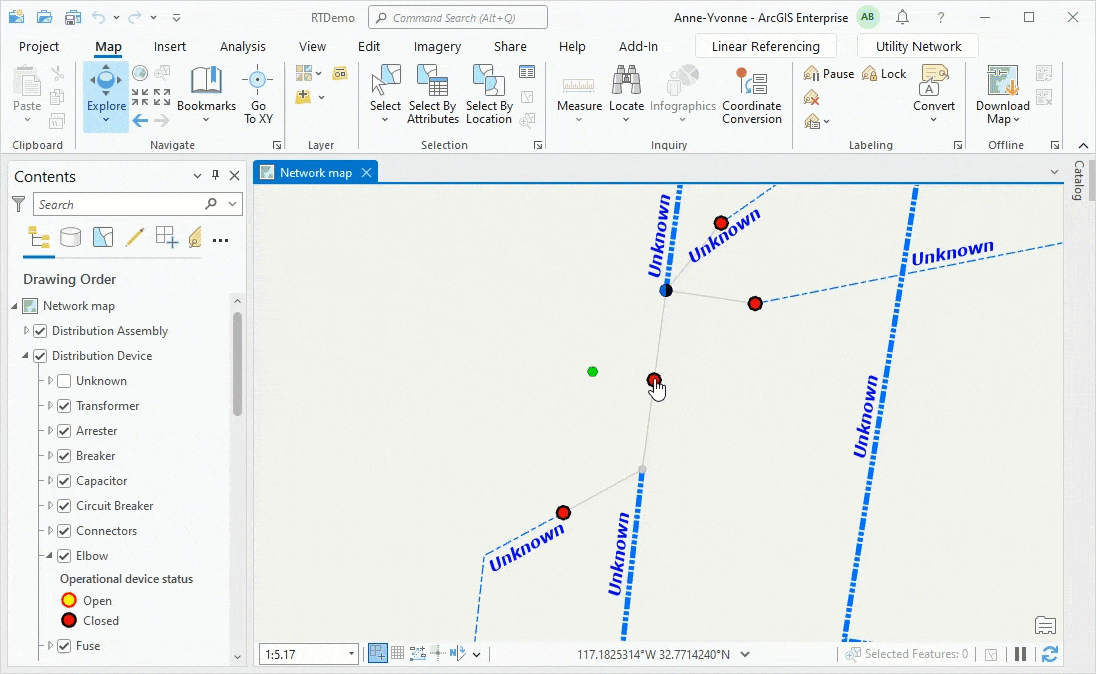Open the Utility Network tab

point(918,47)
